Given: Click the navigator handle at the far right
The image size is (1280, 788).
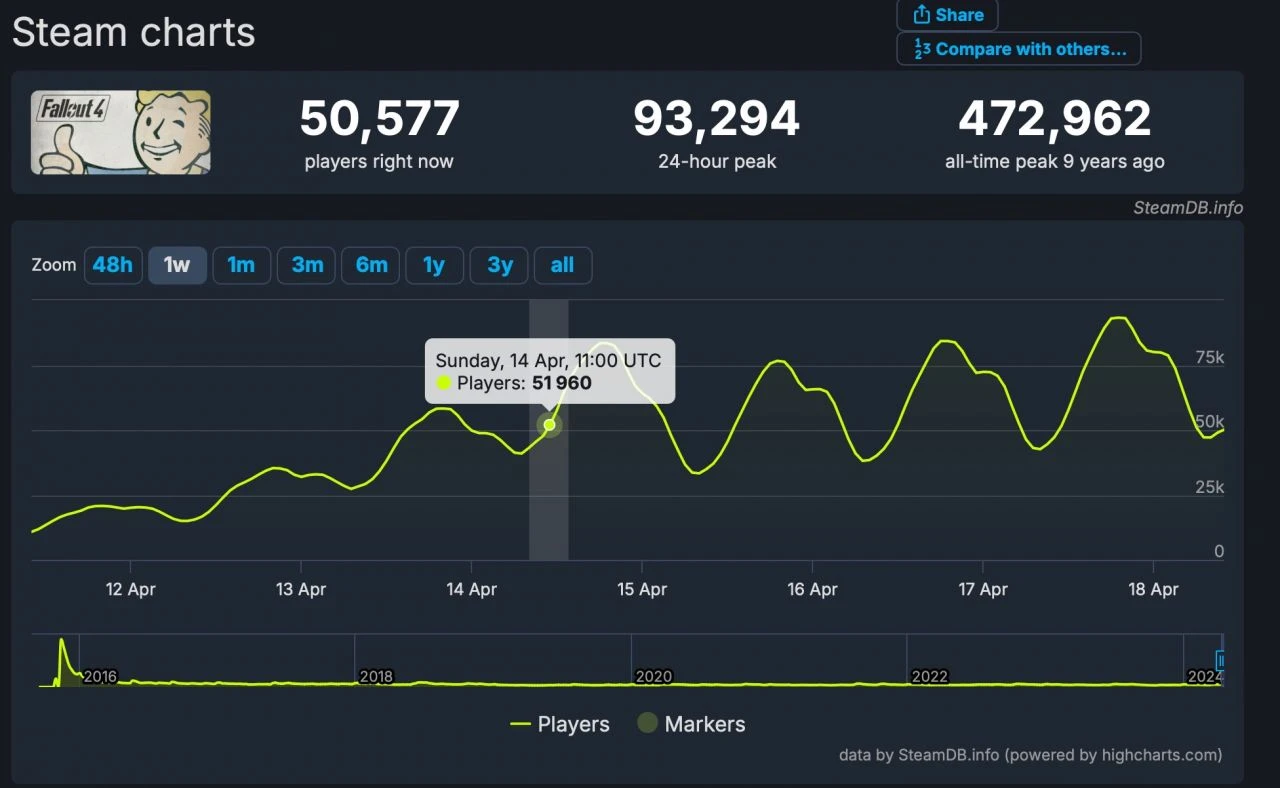Looking at the screenshot, I should pos(1220,662).
